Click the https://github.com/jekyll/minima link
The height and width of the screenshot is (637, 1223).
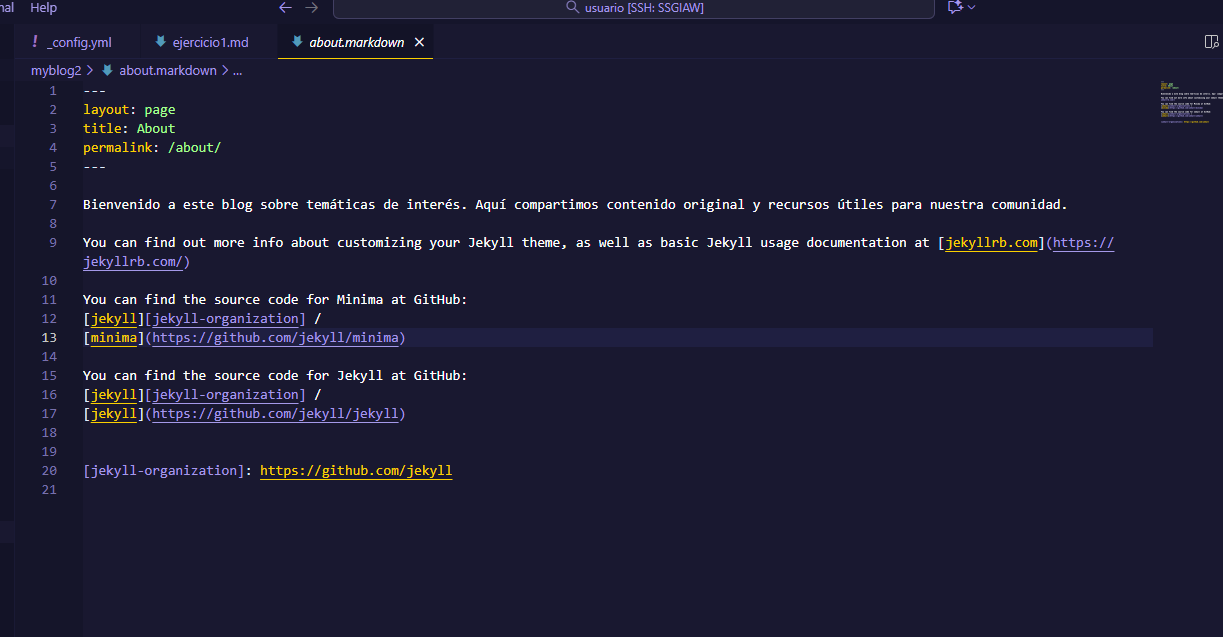(x=276, y=338)
